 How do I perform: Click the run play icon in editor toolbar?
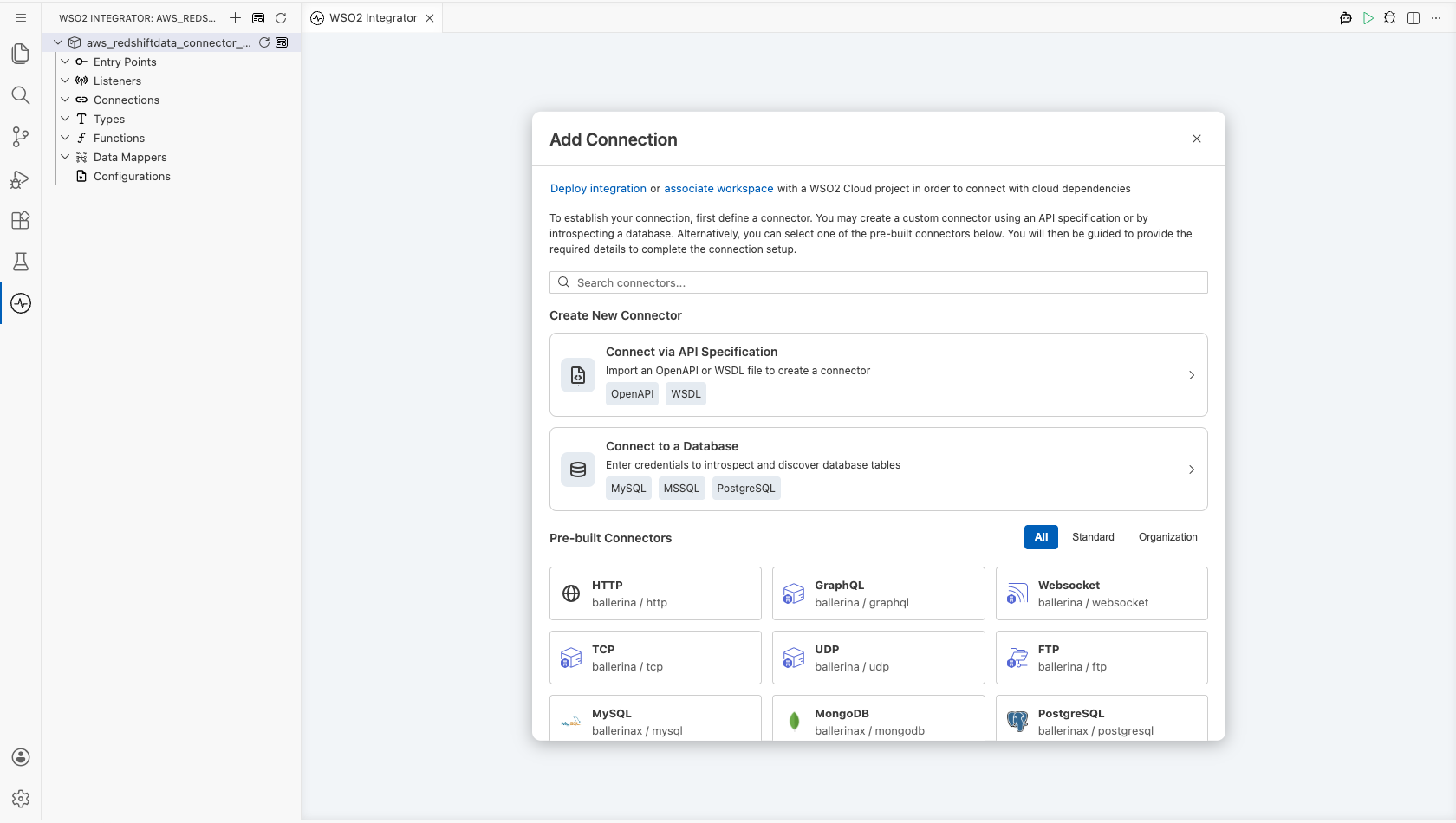1368,17
